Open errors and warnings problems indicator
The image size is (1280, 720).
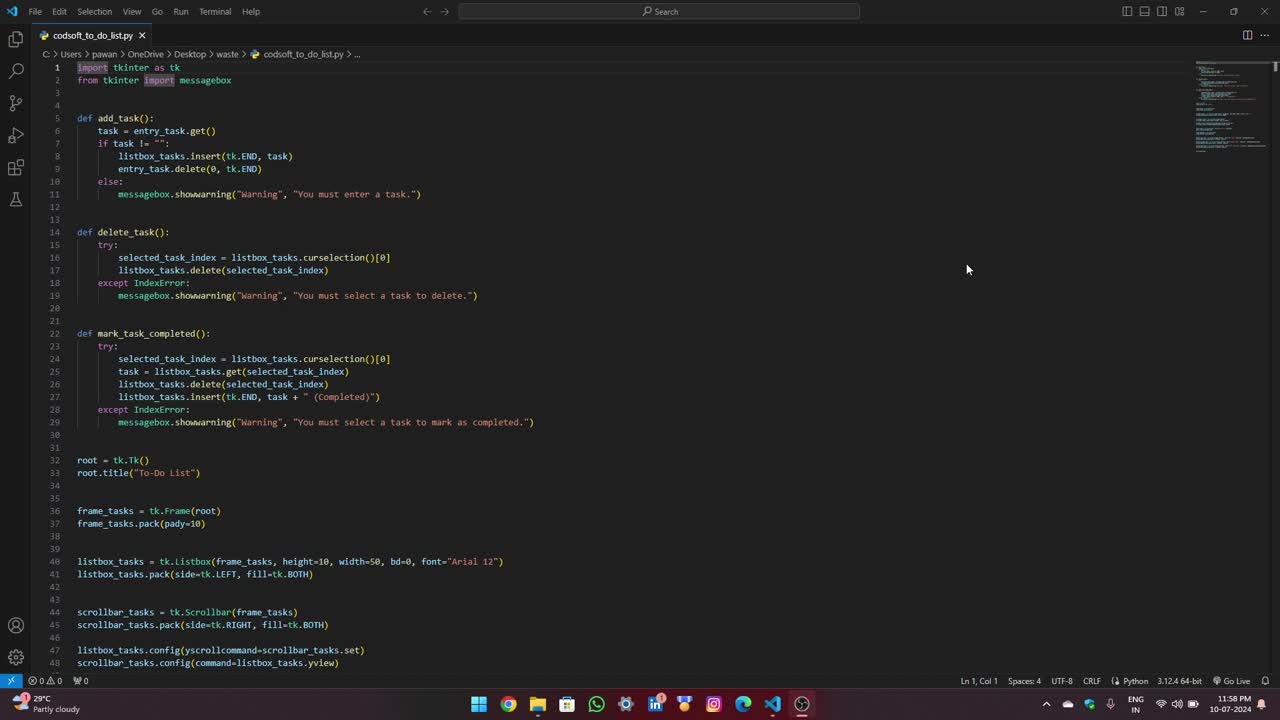[45, 681]
